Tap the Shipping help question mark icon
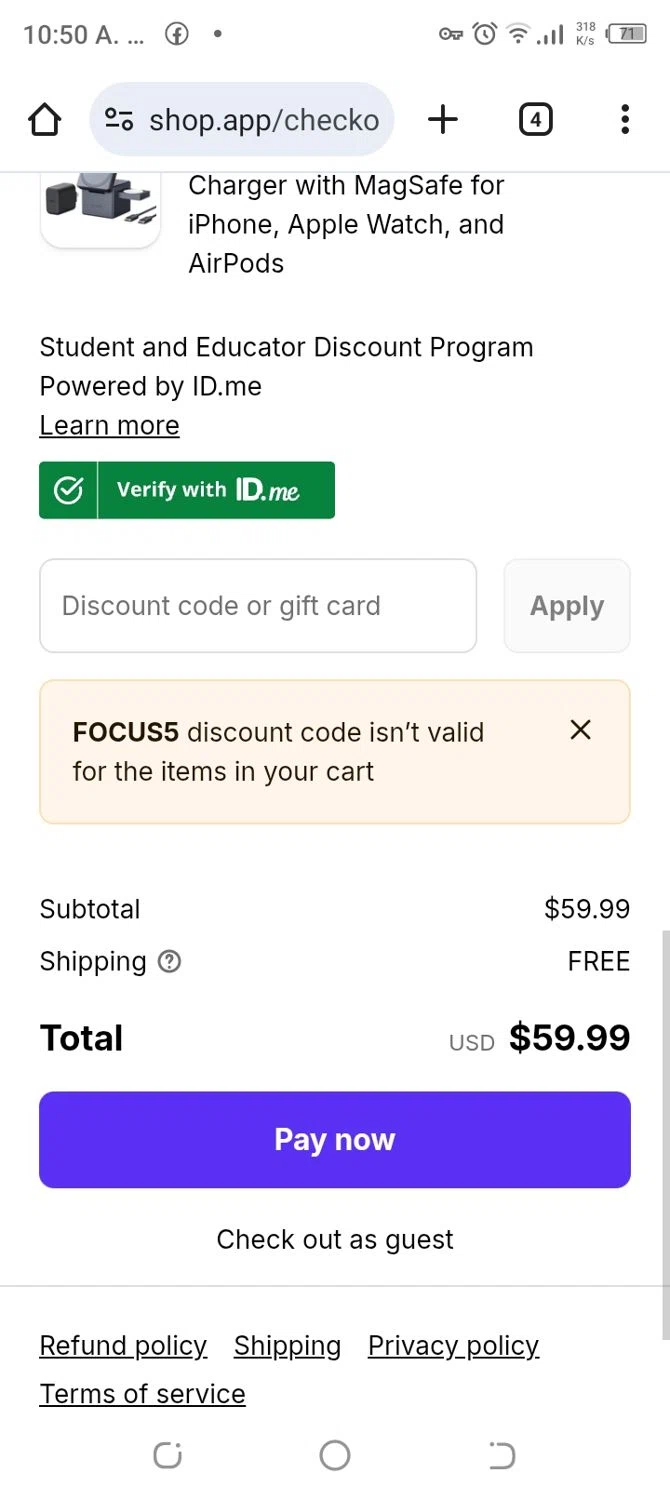Viewport: 670px width, 1500px height. [x=170, y=961]
